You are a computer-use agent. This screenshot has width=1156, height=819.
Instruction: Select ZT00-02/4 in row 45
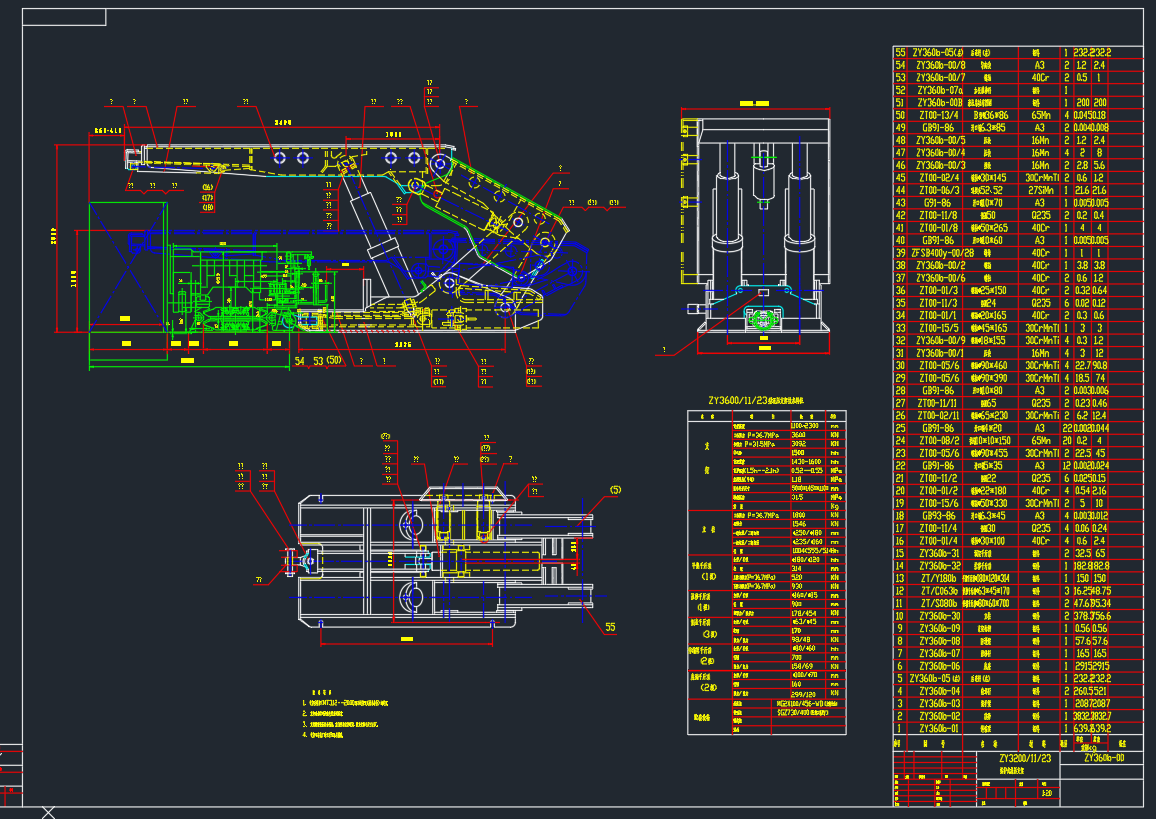coord(939,178)
